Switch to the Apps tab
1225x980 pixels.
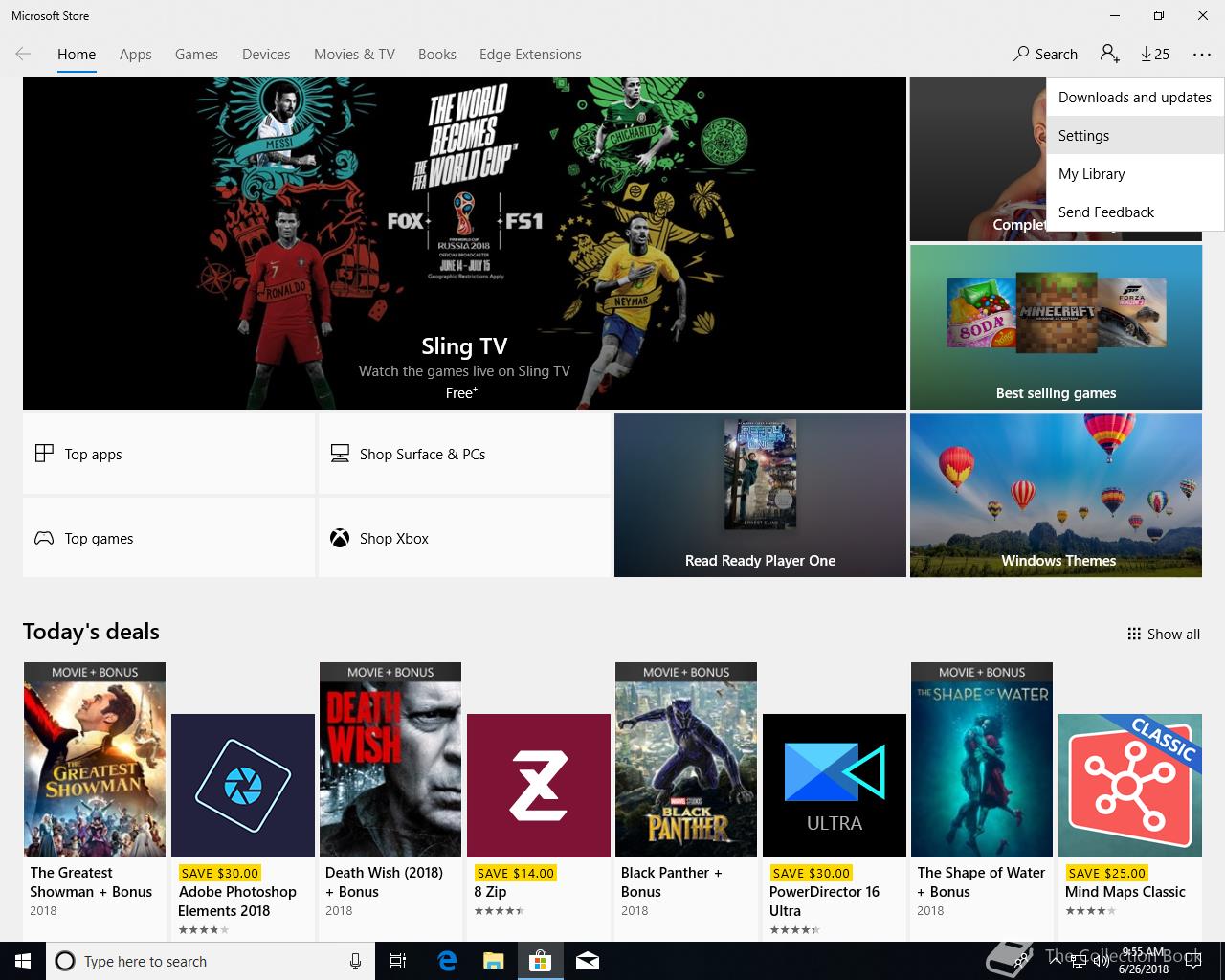pos(136,55)
